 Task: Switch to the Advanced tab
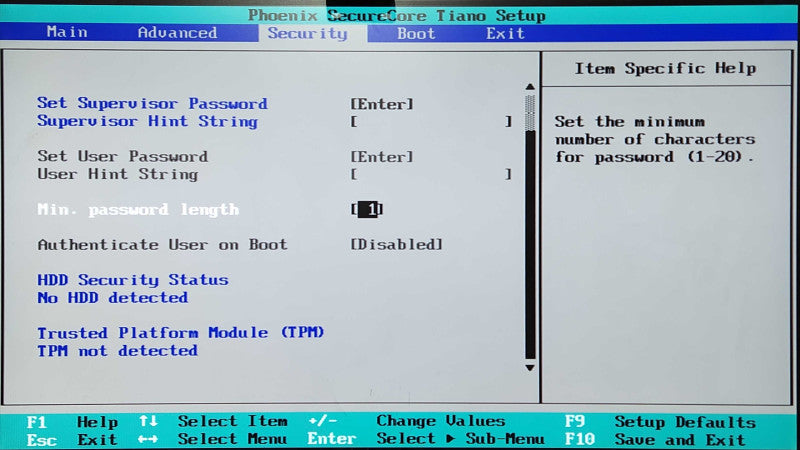pyautogui.click(x=177, y=33)
